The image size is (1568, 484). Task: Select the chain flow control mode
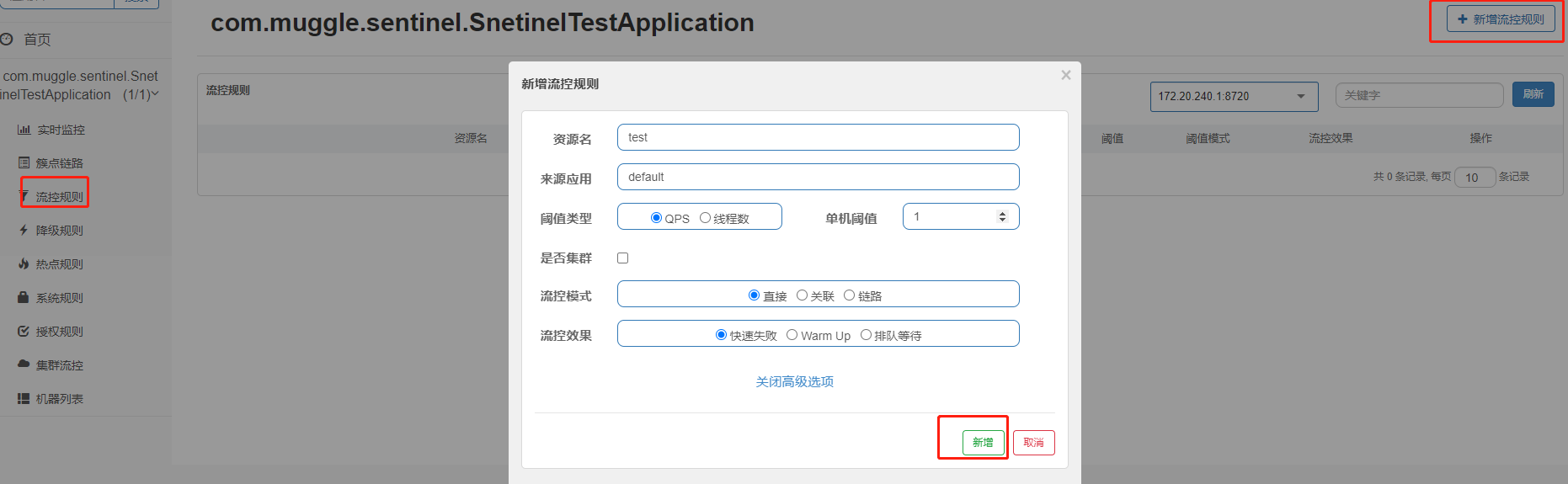click(x=850, y=295)
